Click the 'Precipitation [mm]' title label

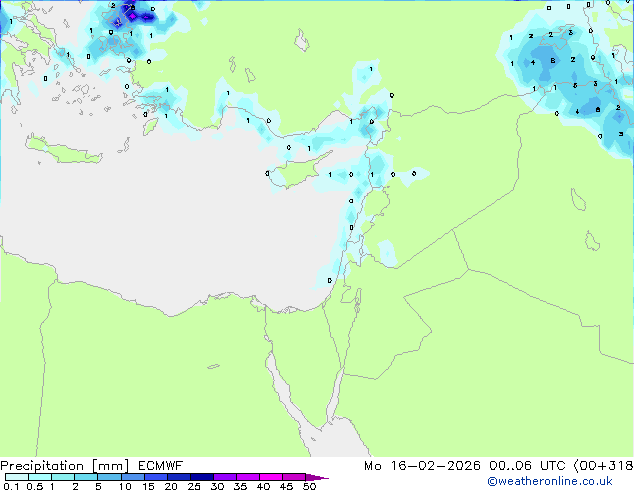[x=65, y=466]
